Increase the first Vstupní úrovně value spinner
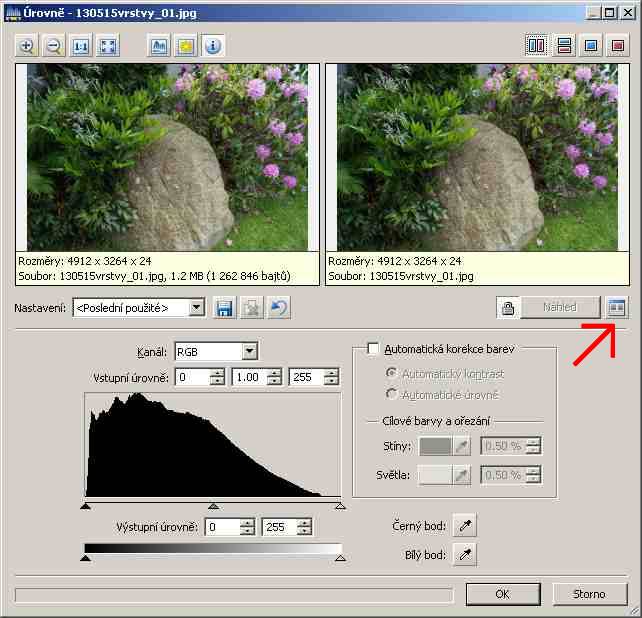The image size is (642, 618). pyautogui.click(x=218, y=373)
